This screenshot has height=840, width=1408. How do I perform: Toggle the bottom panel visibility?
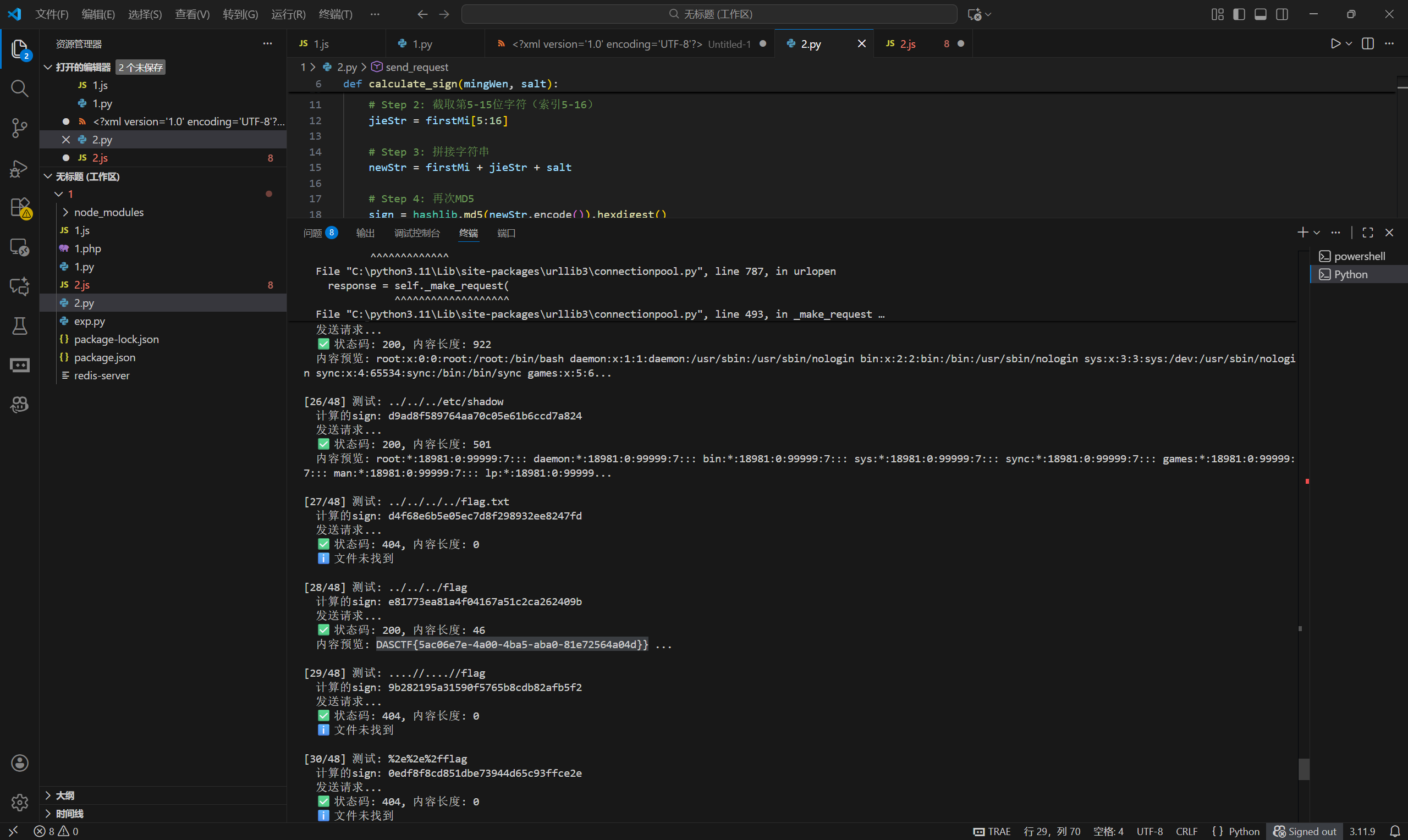click(1260, 14)
